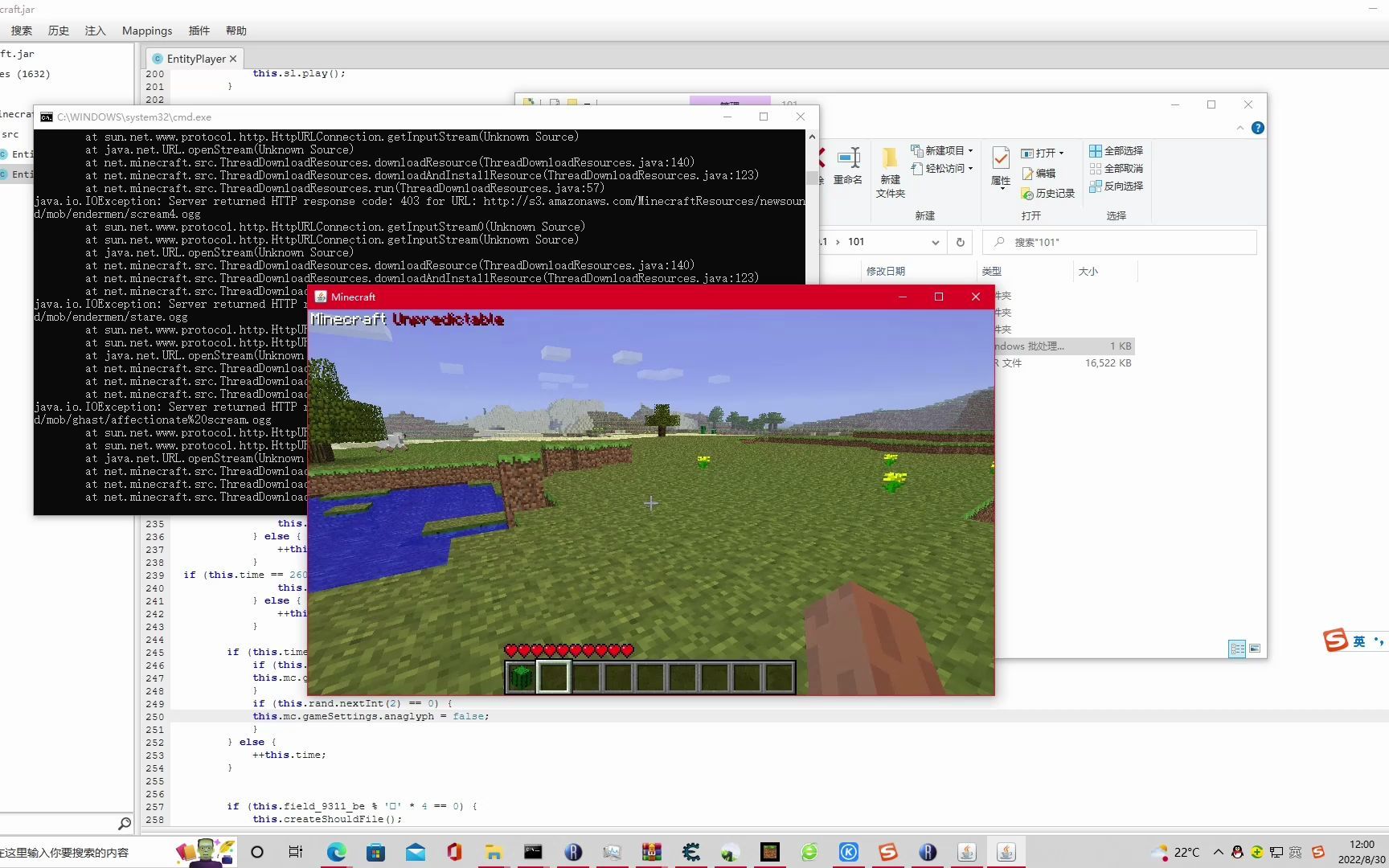This screenshot has height=868, width=1389.
Task: Open Microsoft Store from taskbar
Action: tap(375, 852)
